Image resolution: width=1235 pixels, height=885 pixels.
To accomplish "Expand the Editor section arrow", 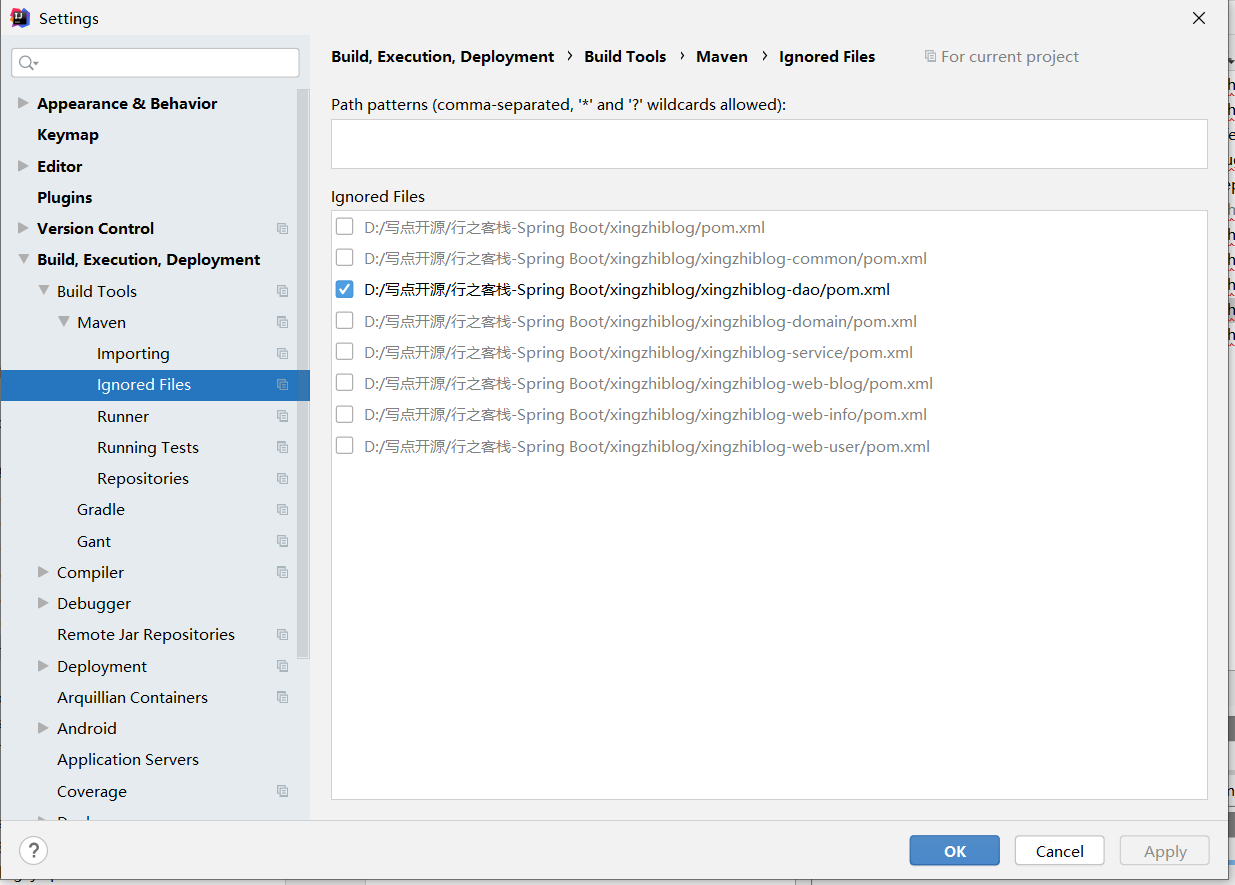I will (x=23, y=166).
